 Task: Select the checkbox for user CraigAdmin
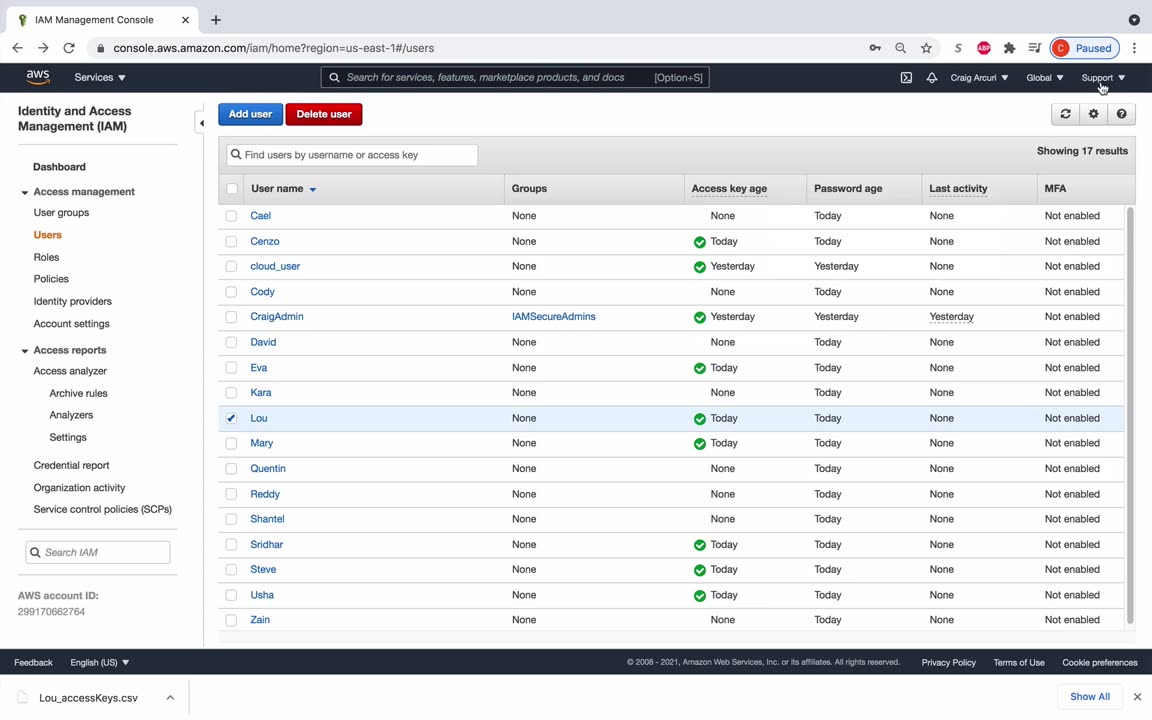[231, 317]
